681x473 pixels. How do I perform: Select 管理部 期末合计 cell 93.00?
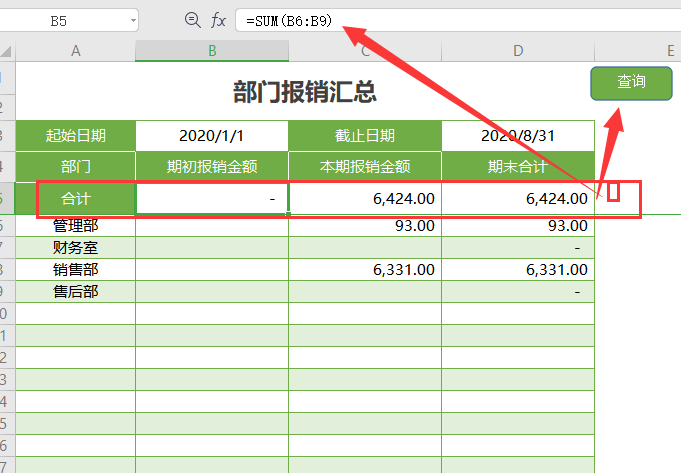click(x=518, y=226)
